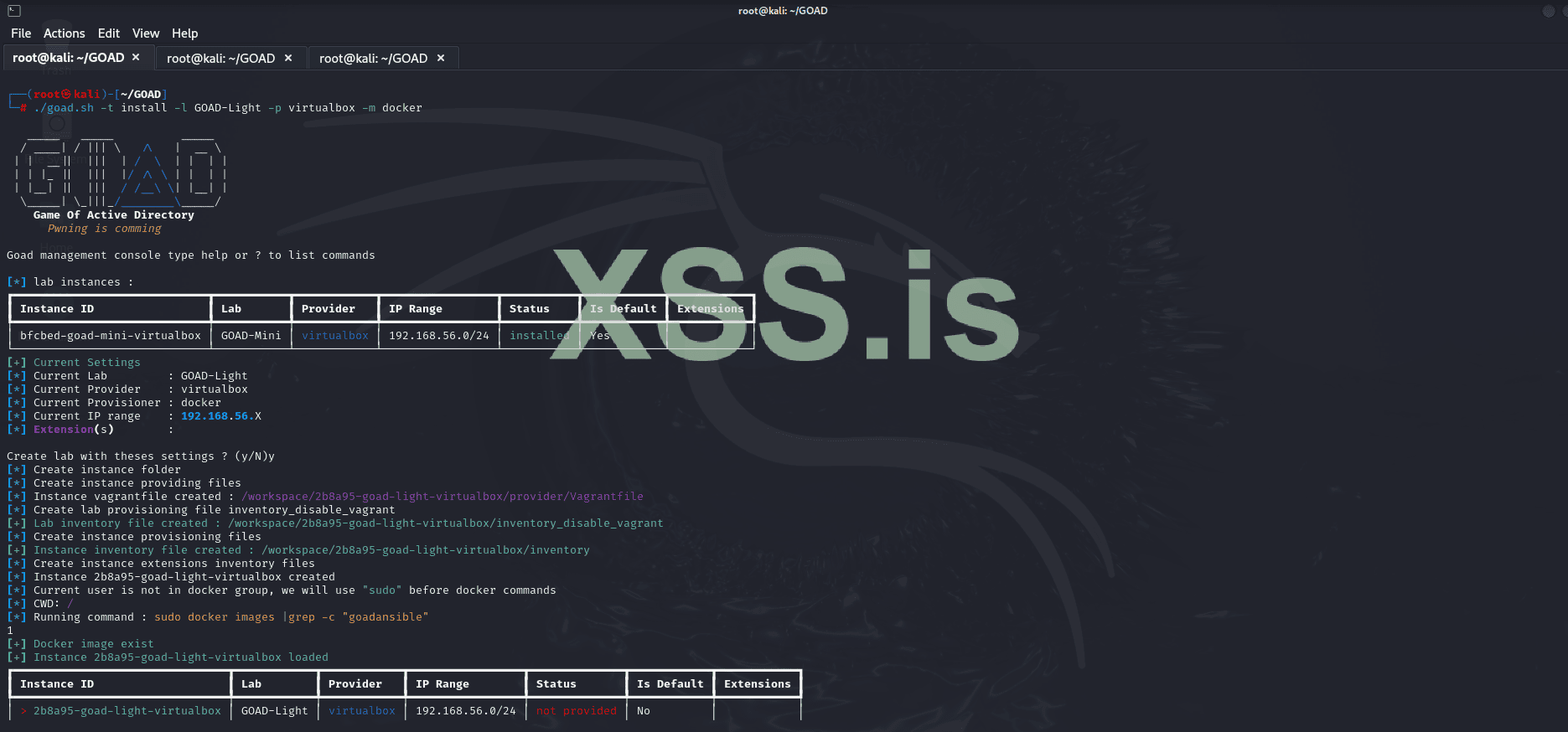Click the 'lab instances :' line
The height and width of the screenshot is (732, 1568).
70,282
